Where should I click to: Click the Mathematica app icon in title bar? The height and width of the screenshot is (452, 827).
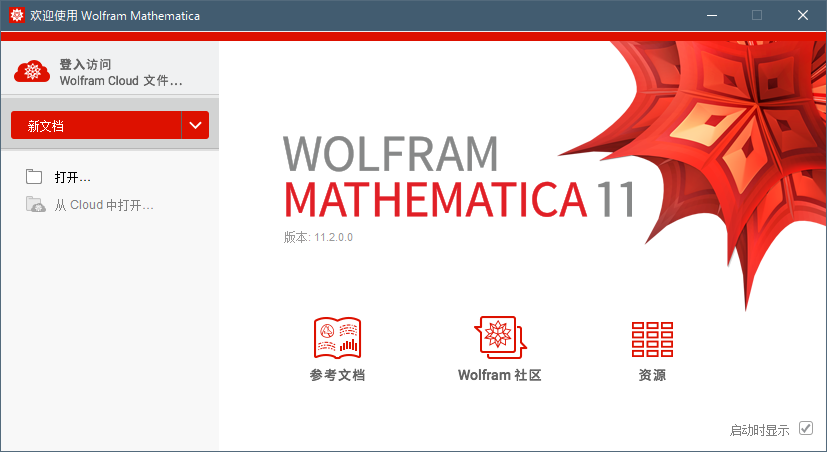(17, 15)
